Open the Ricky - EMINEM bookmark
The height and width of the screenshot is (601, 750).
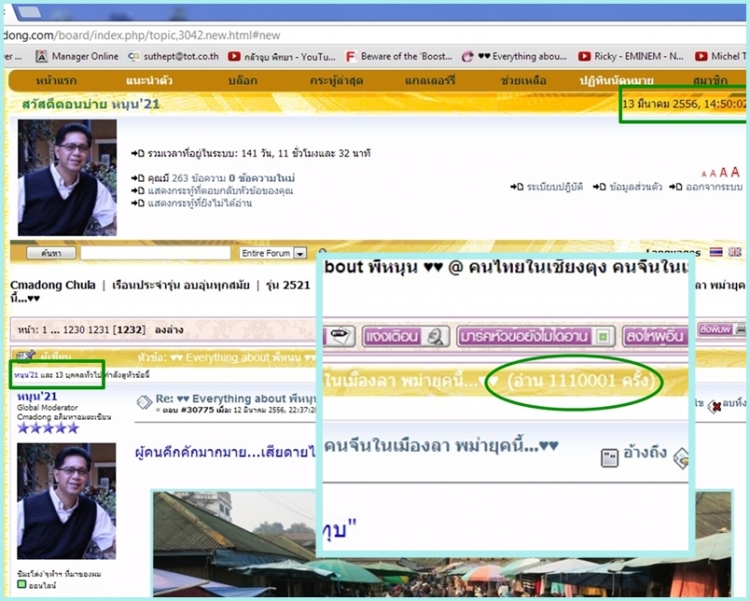coord(631,56)
